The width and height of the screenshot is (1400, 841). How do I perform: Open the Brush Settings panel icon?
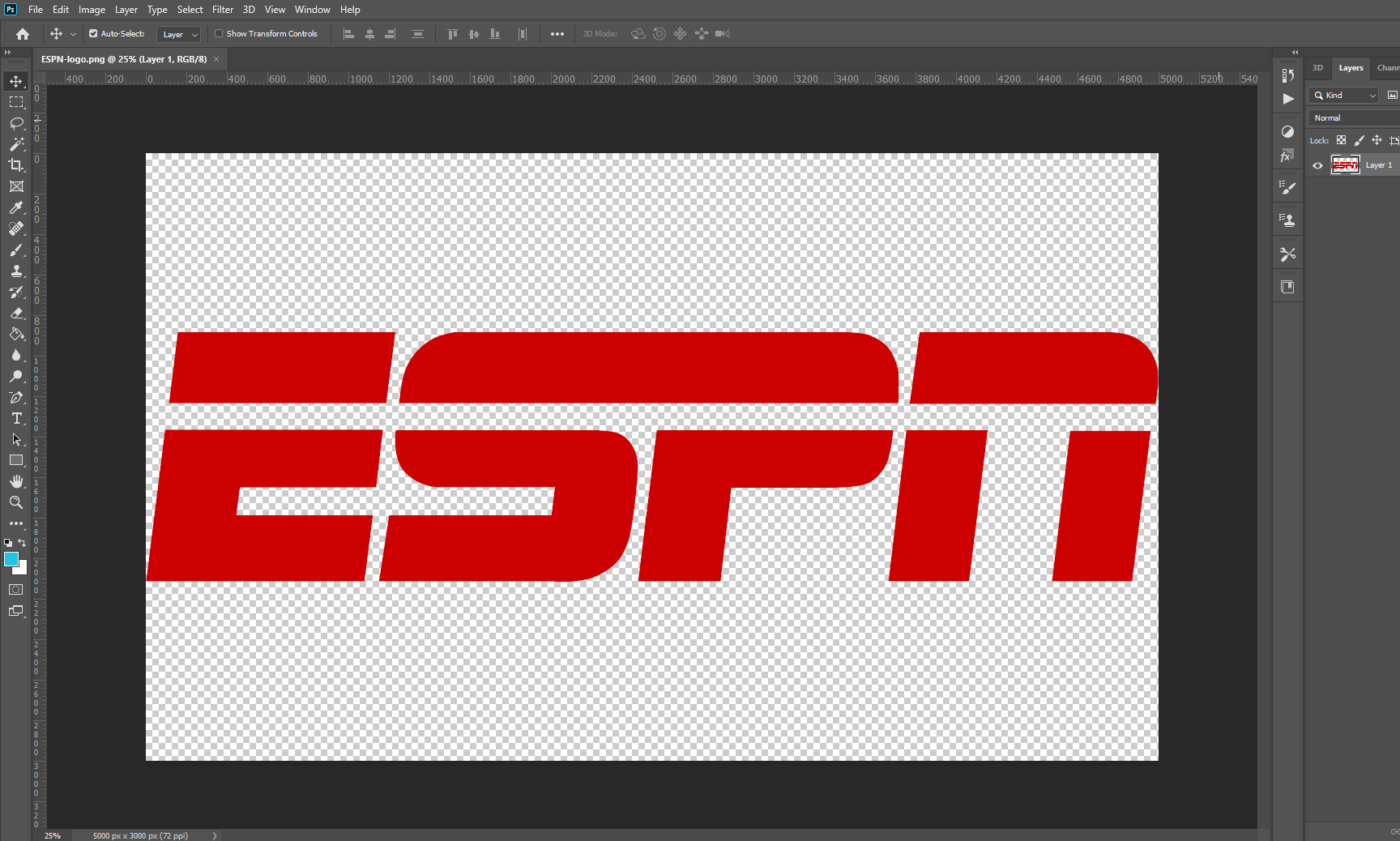coord(1287,188)
